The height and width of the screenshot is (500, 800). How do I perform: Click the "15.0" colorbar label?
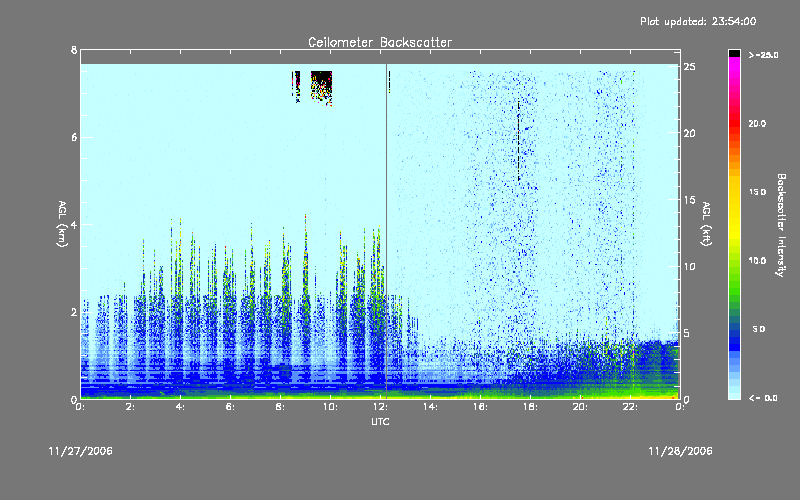click(x=757, y=192)
